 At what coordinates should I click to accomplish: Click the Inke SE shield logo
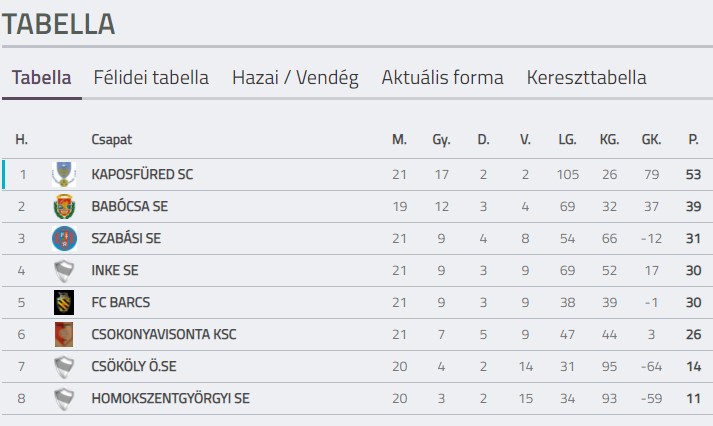pos(64,271)
